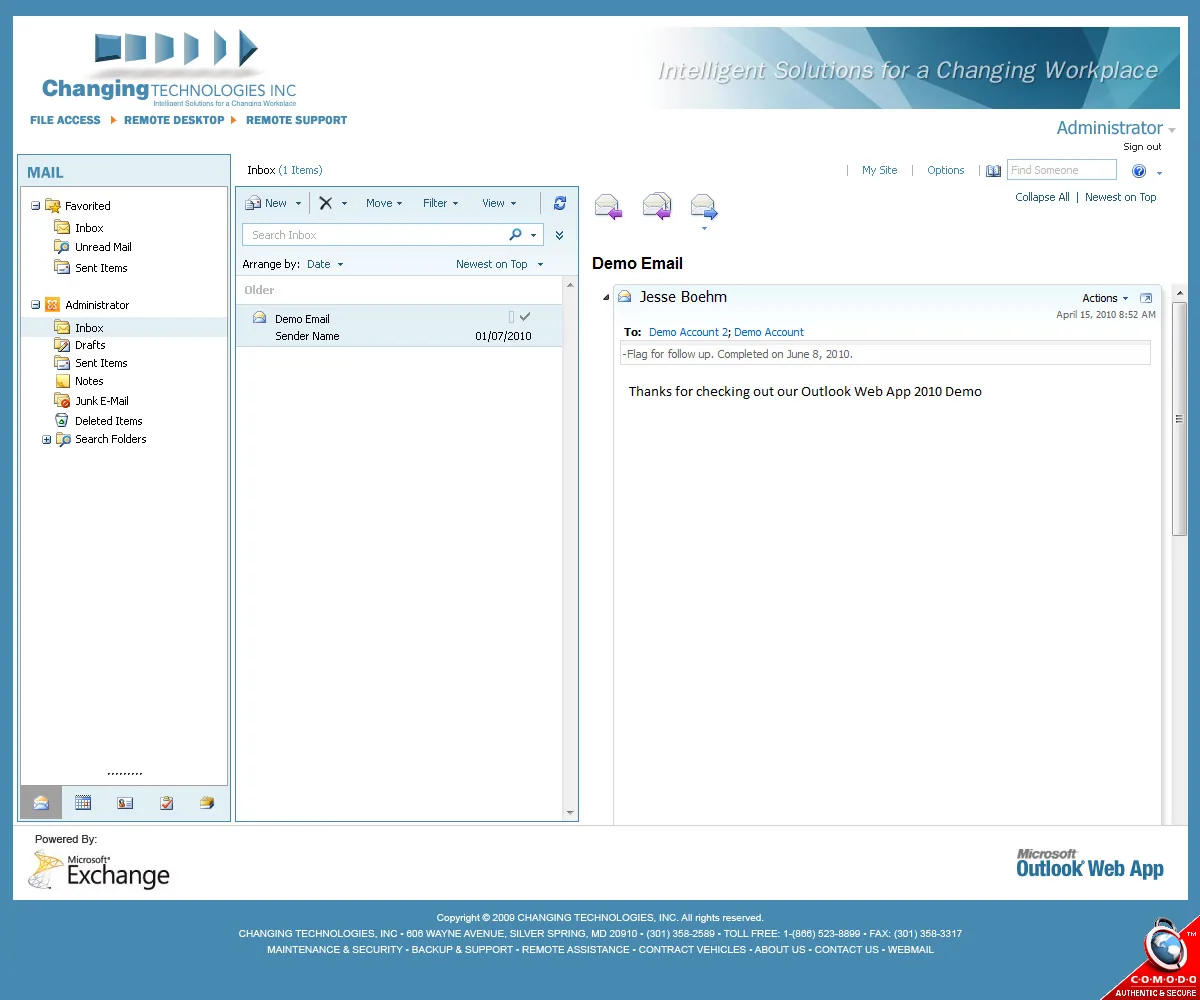Click Sign out link

[x=1142, y=147]
